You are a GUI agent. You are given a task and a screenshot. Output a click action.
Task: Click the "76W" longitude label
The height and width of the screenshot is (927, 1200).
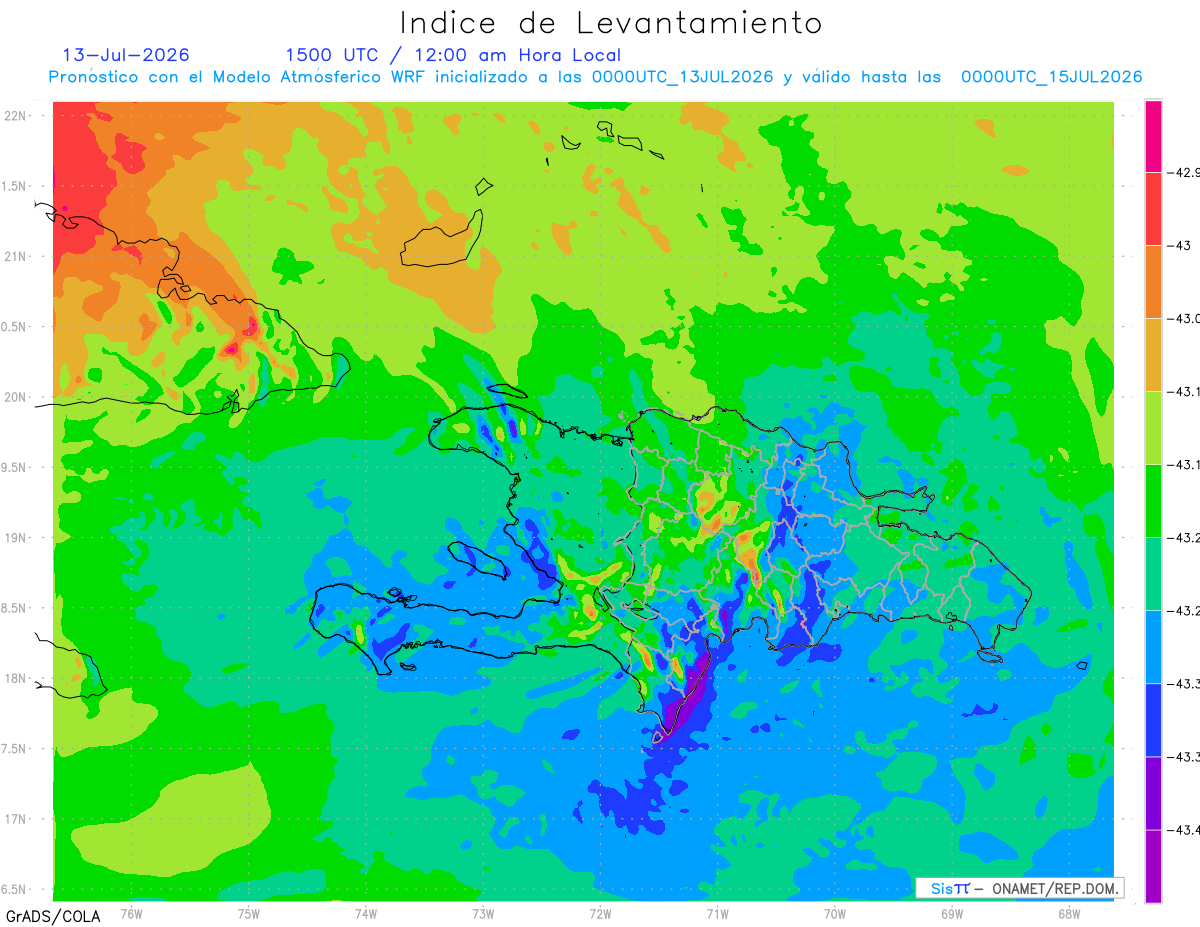[x=131, y=913]
